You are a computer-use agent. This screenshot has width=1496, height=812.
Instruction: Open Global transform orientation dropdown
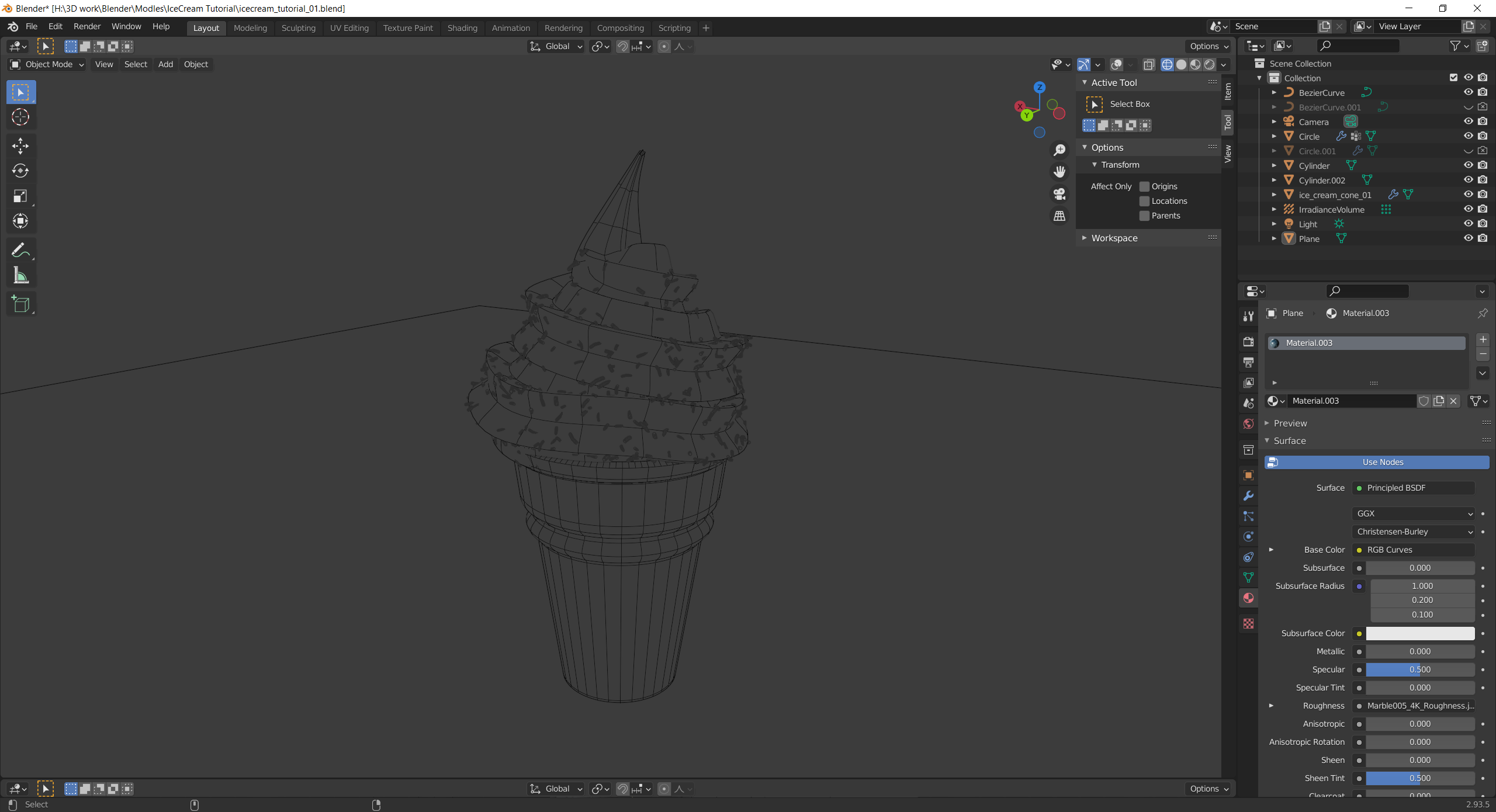pyautogui.click(x=556, y=46)
